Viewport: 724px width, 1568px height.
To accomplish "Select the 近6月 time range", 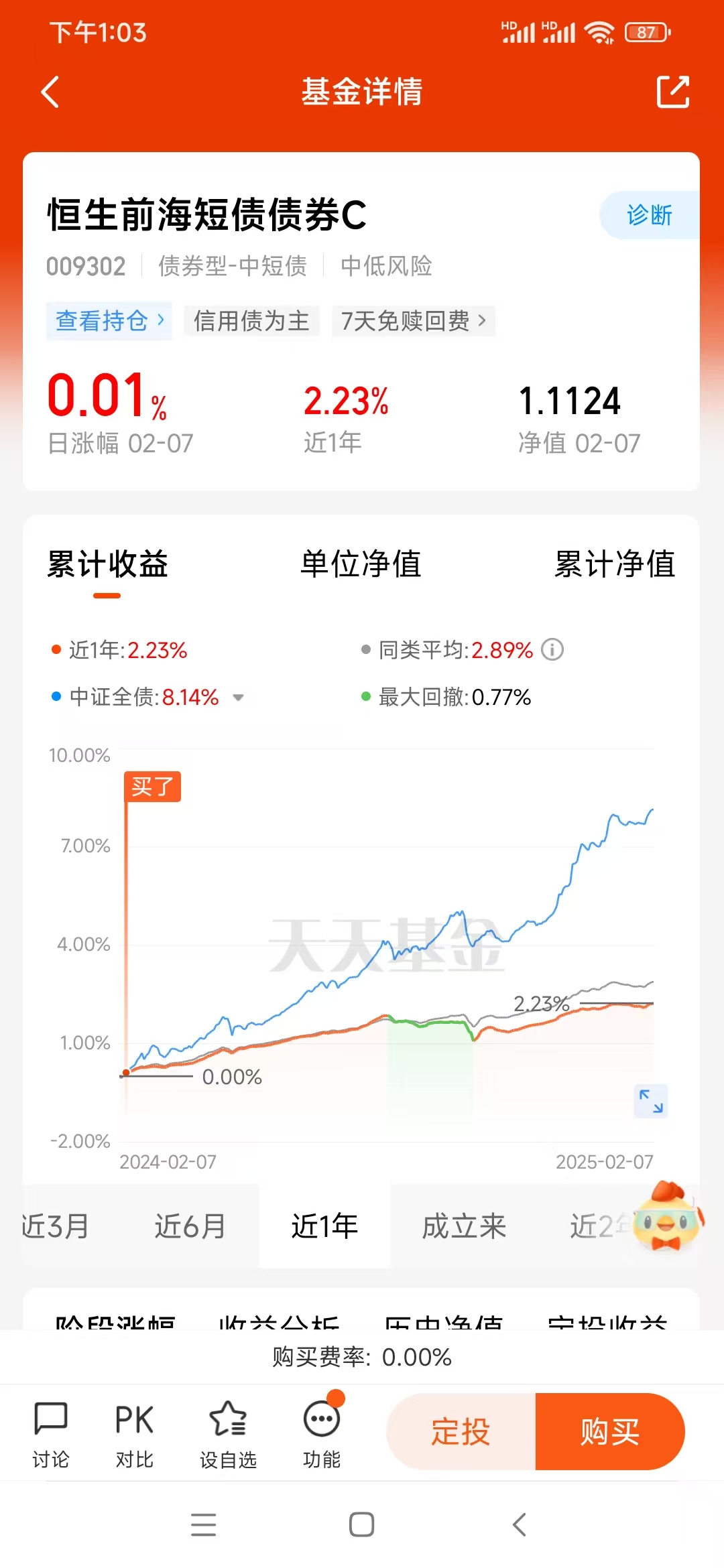I will pos(190,1226).
